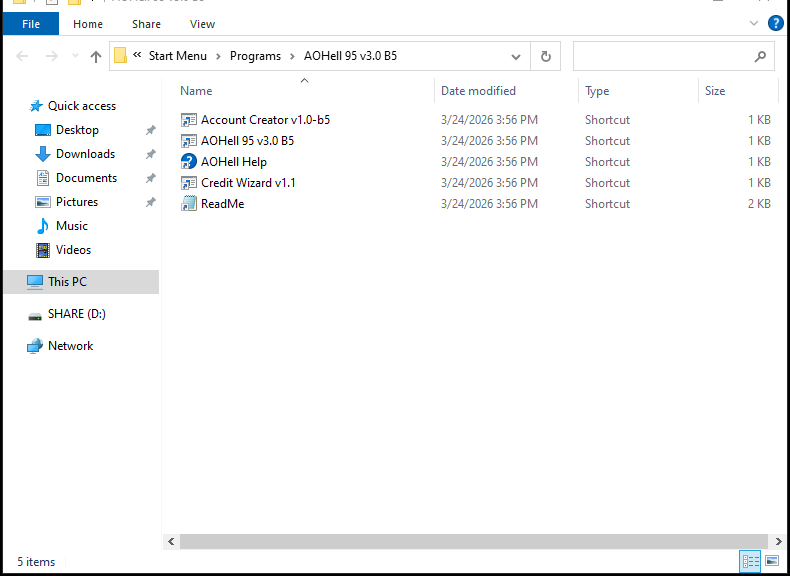
Task: Click the pin icon next to Pictures
Action: click(150, 202)
